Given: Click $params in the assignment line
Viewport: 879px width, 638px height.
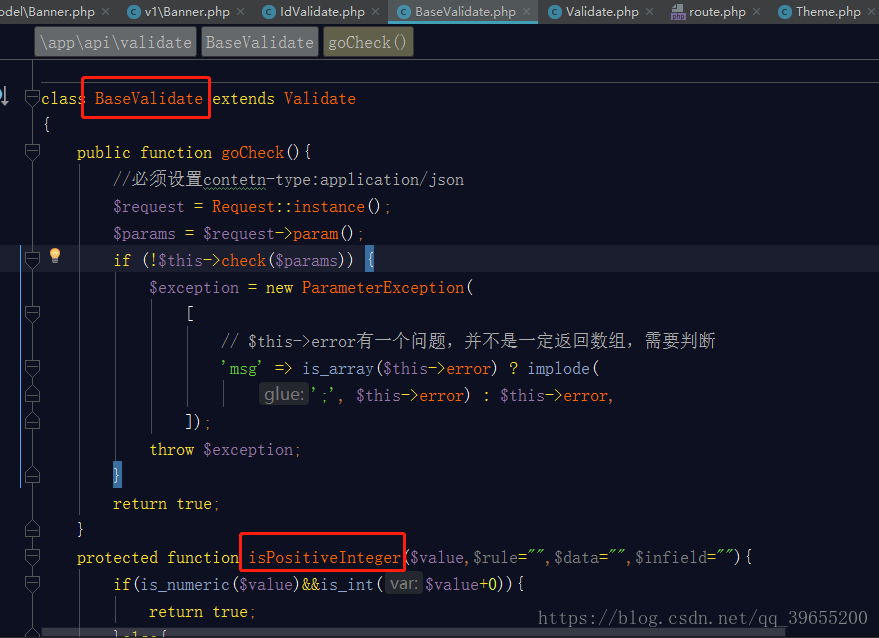Looking at the screenshot, I should pos(145,233).
